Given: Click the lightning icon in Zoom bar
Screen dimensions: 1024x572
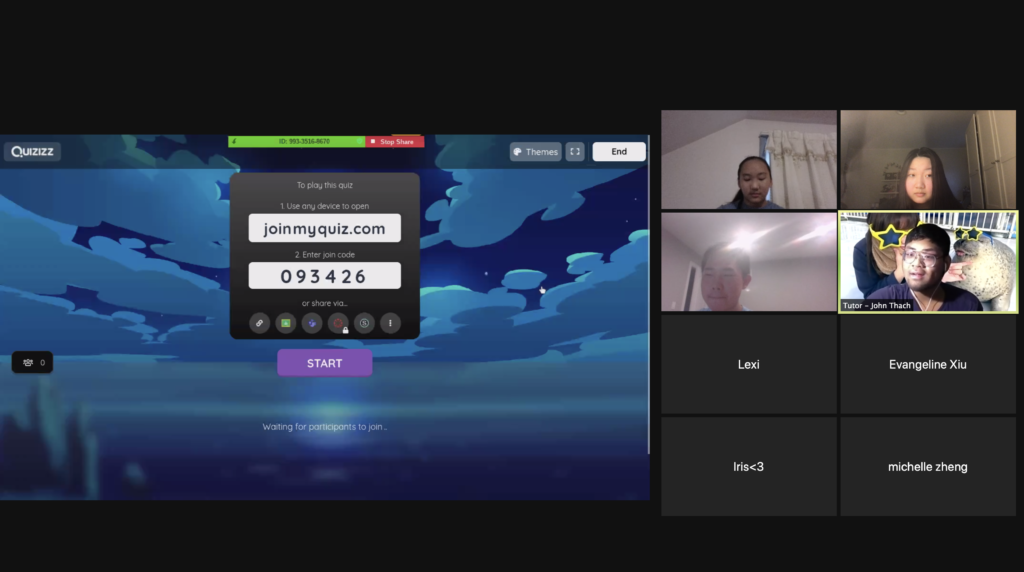Looking at the screenshot, I should pyautogui.click(x=234, y=142).
